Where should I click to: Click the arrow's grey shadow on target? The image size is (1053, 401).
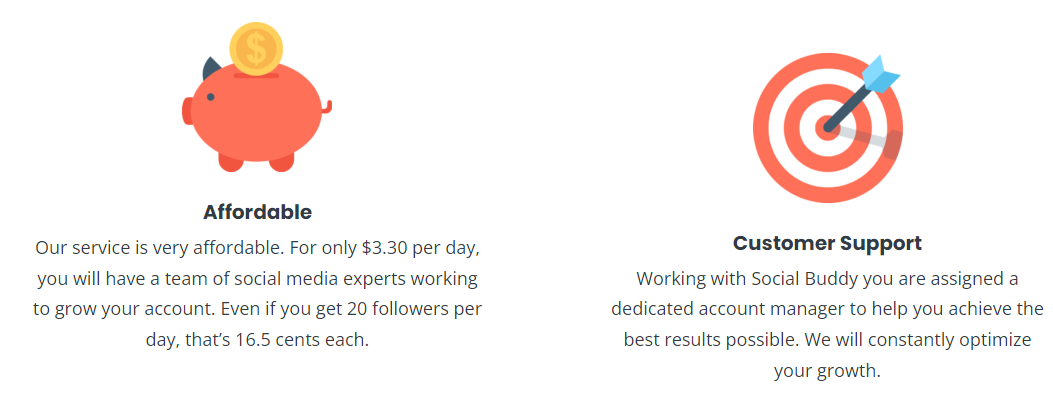coord(865,139)
